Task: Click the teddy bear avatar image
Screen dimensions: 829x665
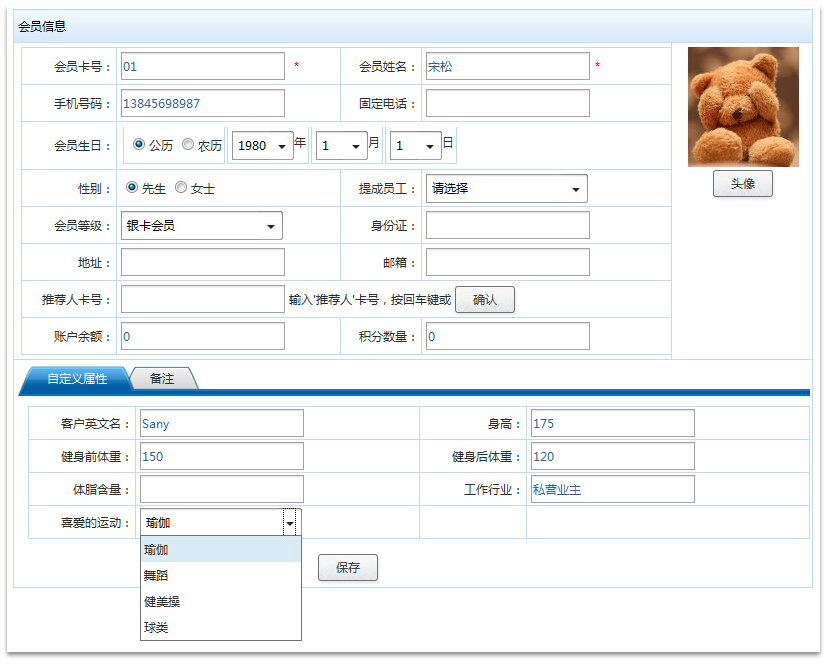Action: coord(743,107)
